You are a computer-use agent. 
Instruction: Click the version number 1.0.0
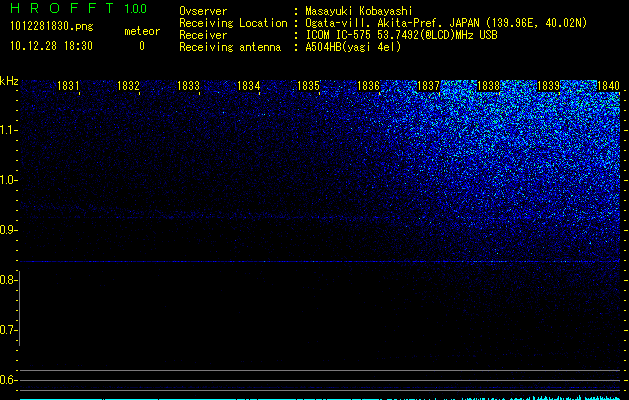(x=136, y=9)
